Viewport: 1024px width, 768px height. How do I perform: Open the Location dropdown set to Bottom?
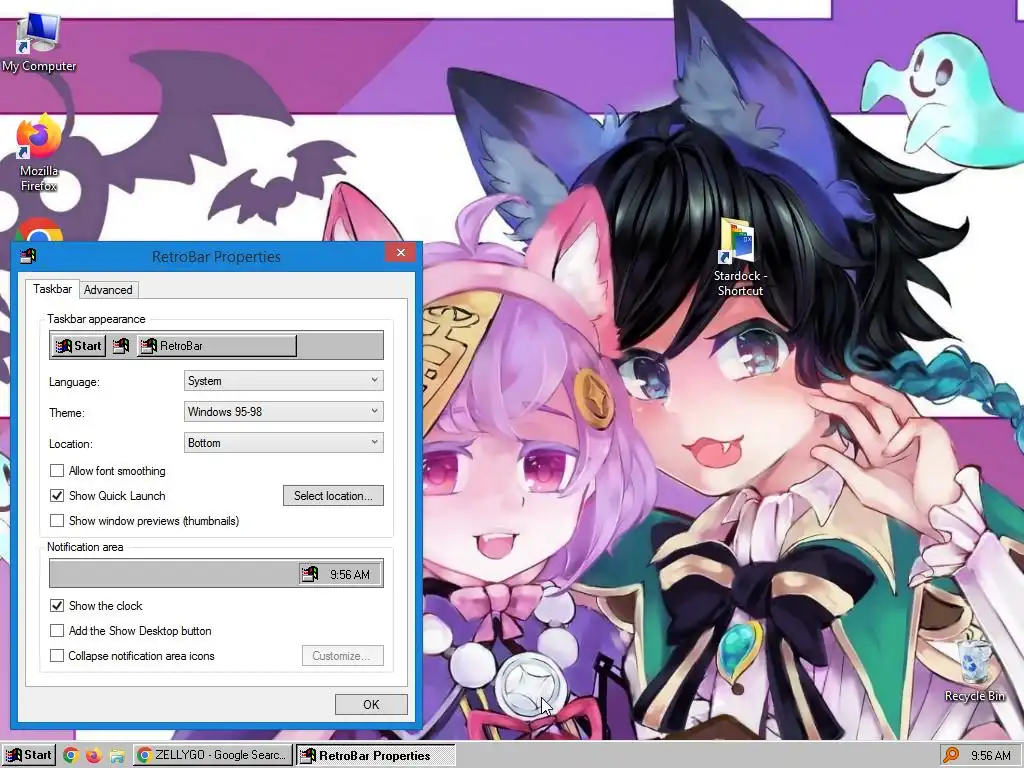(x=283, y=443)
